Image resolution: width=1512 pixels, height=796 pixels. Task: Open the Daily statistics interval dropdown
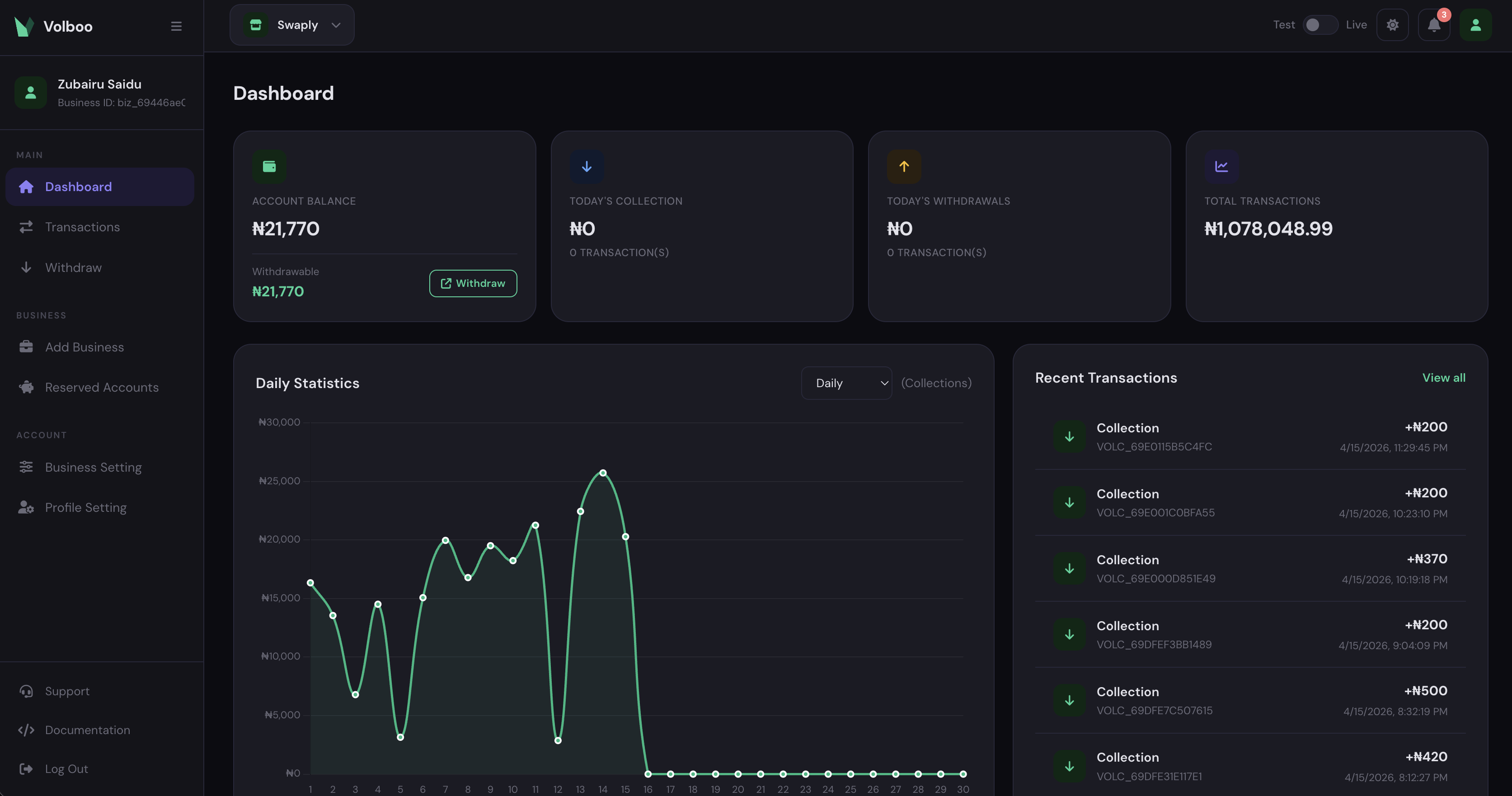click(x=846, y=383)
